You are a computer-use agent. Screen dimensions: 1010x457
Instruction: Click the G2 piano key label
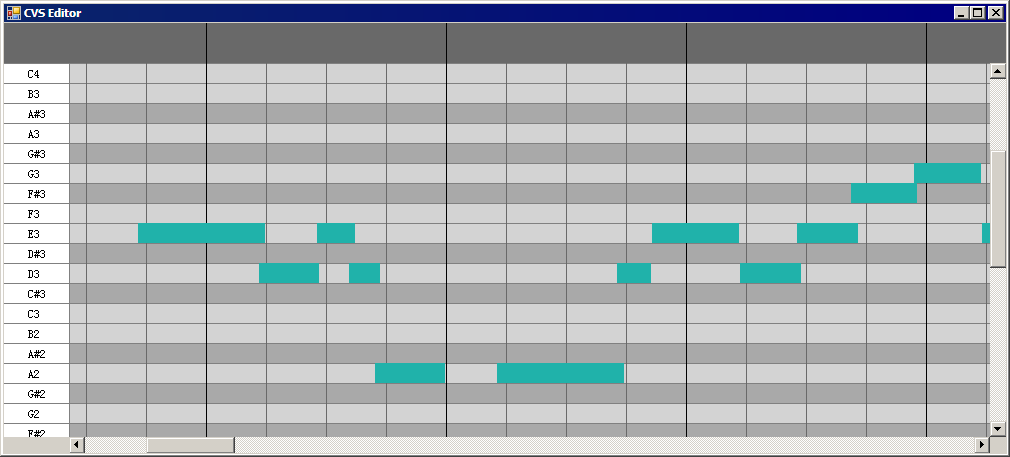36,413
